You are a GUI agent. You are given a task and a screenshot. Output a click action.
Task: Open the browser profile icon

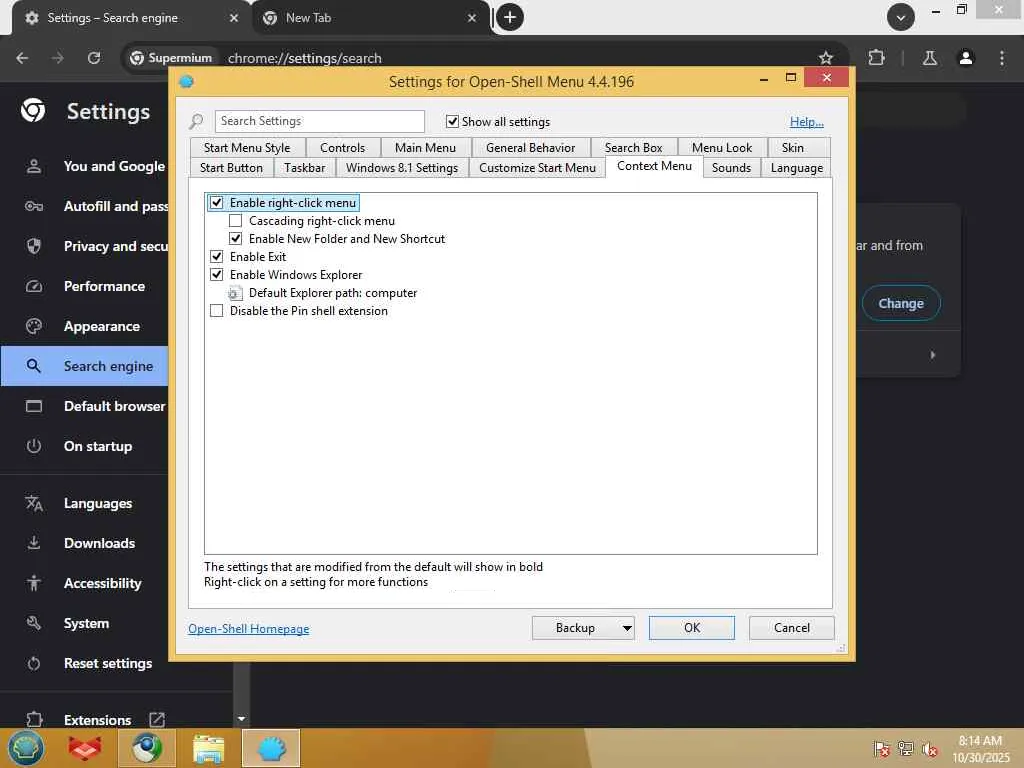(965, 57)
